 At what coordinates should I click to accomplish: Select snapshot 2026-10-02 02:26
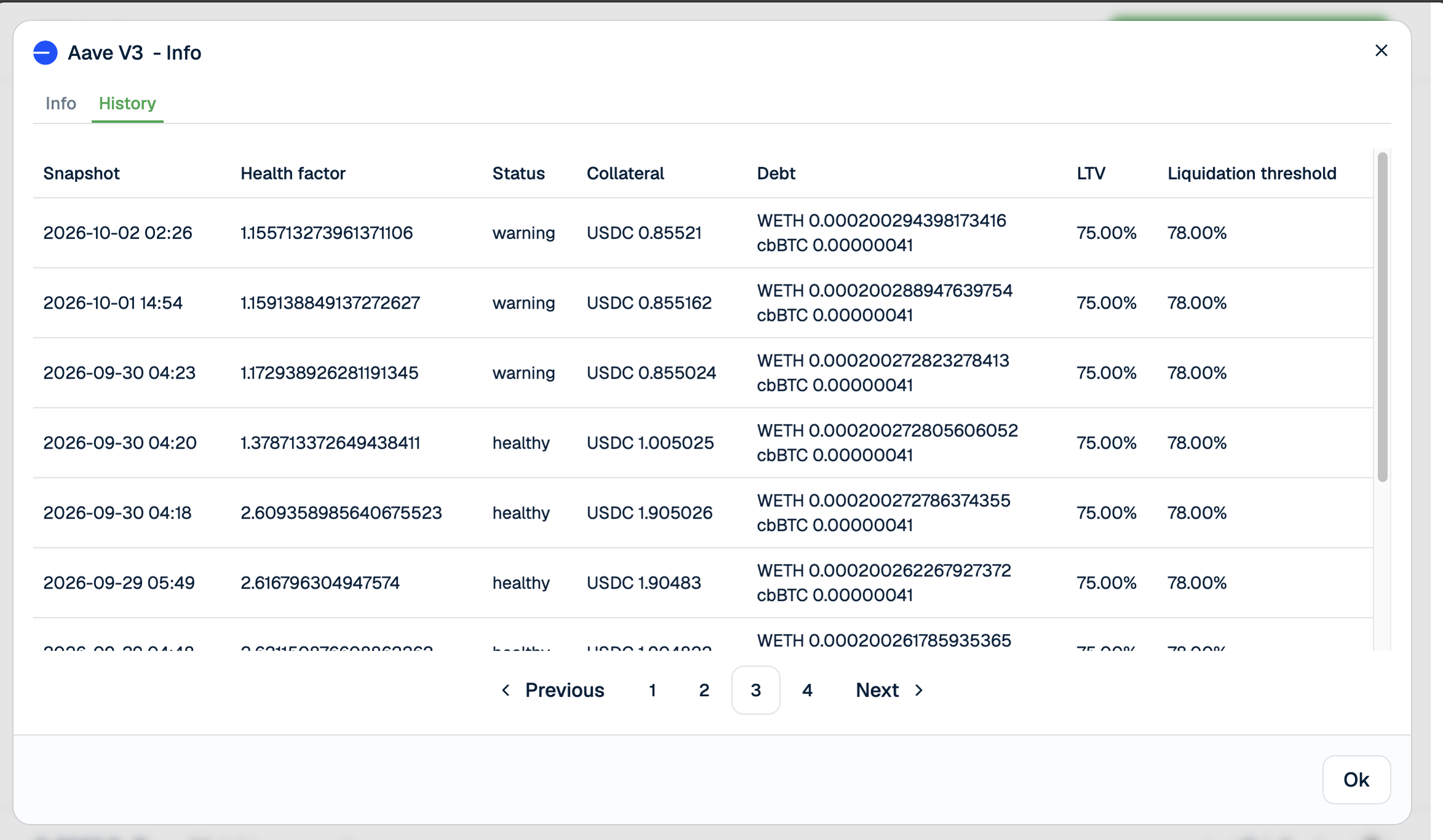click(x=117, y=233)
